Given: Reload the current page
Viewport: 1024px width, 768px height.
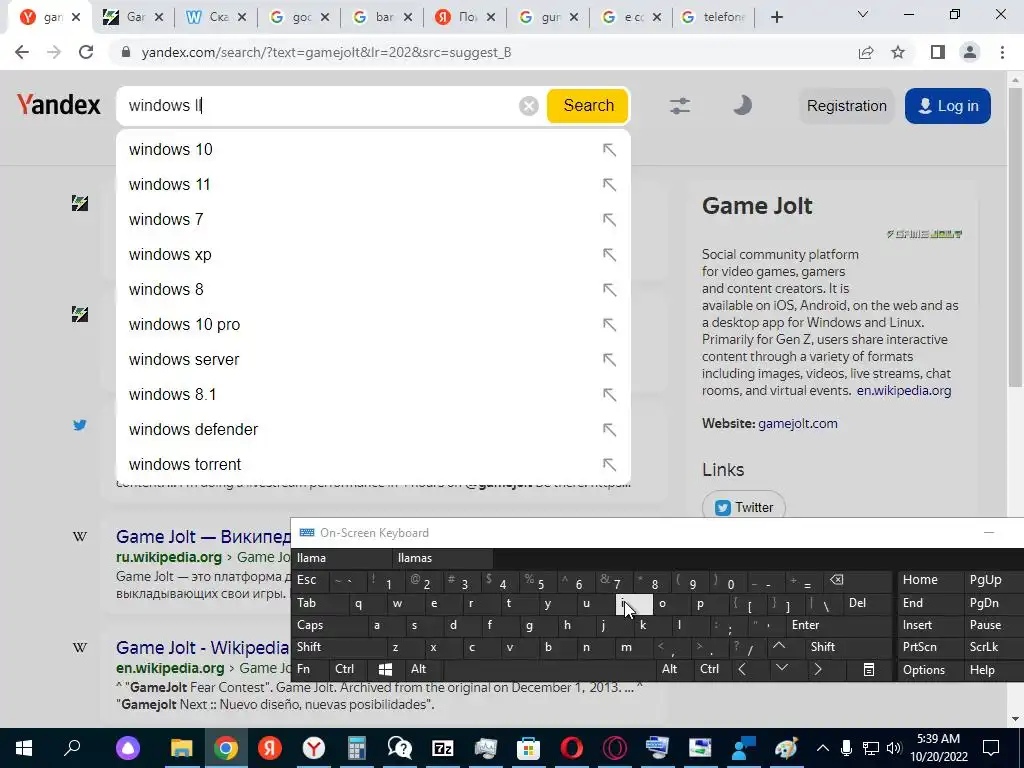Looking at the screenshot, I should click(x=86, y=52).
